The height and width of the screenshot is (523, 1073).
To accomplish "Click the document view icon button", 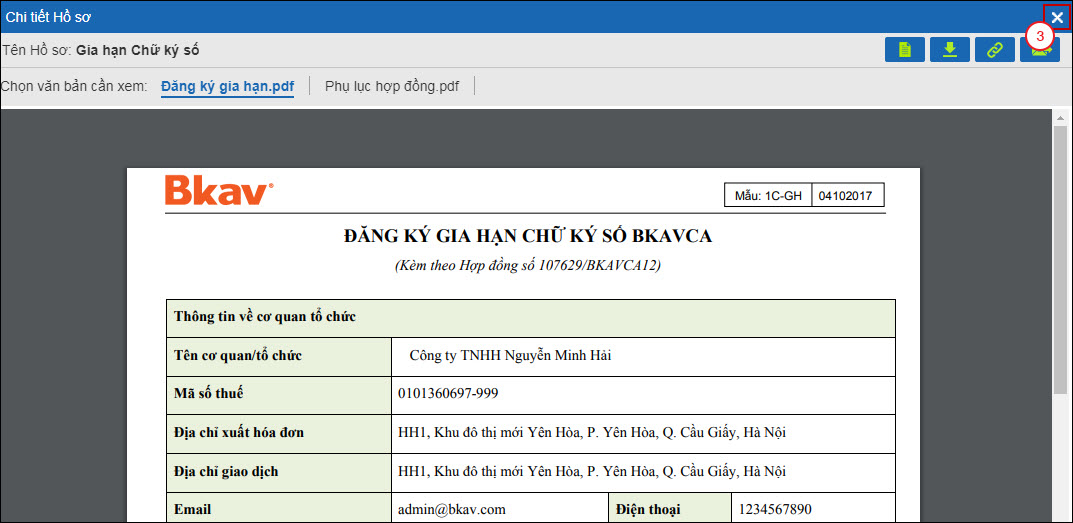I will point(904,50).
